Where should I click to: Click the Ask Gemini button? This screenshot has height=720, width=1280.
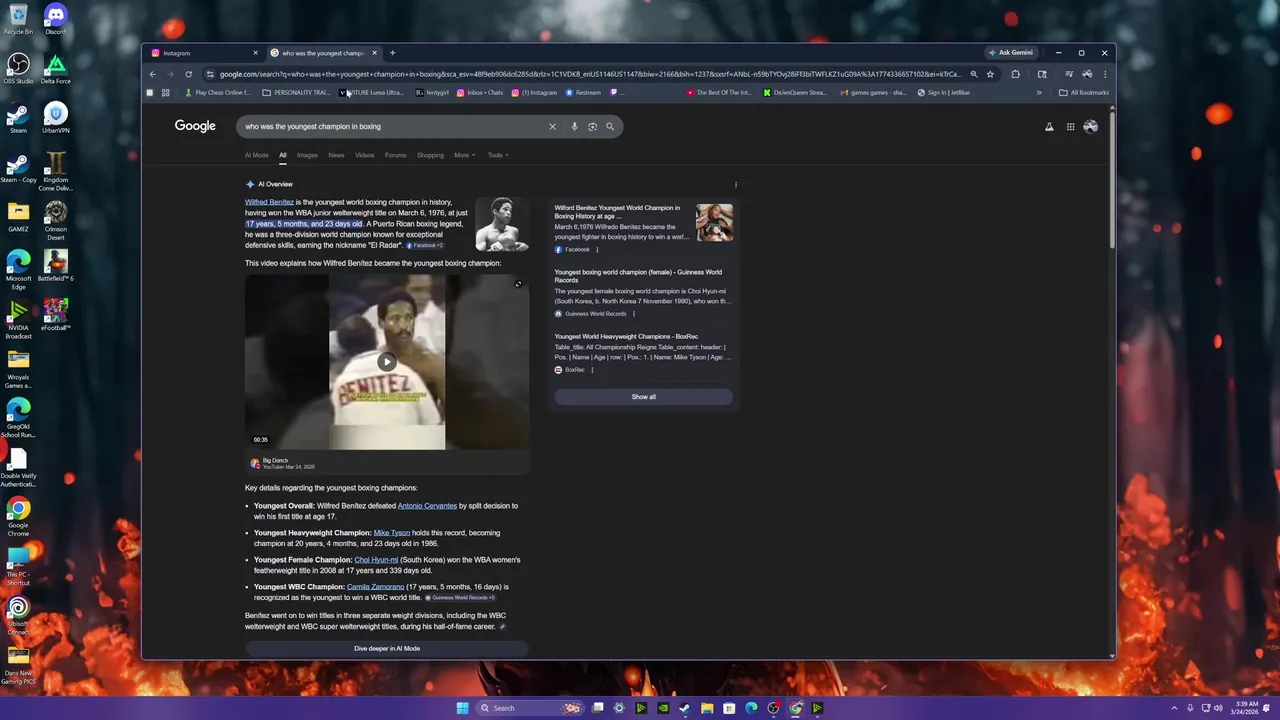click(1011, 53)
